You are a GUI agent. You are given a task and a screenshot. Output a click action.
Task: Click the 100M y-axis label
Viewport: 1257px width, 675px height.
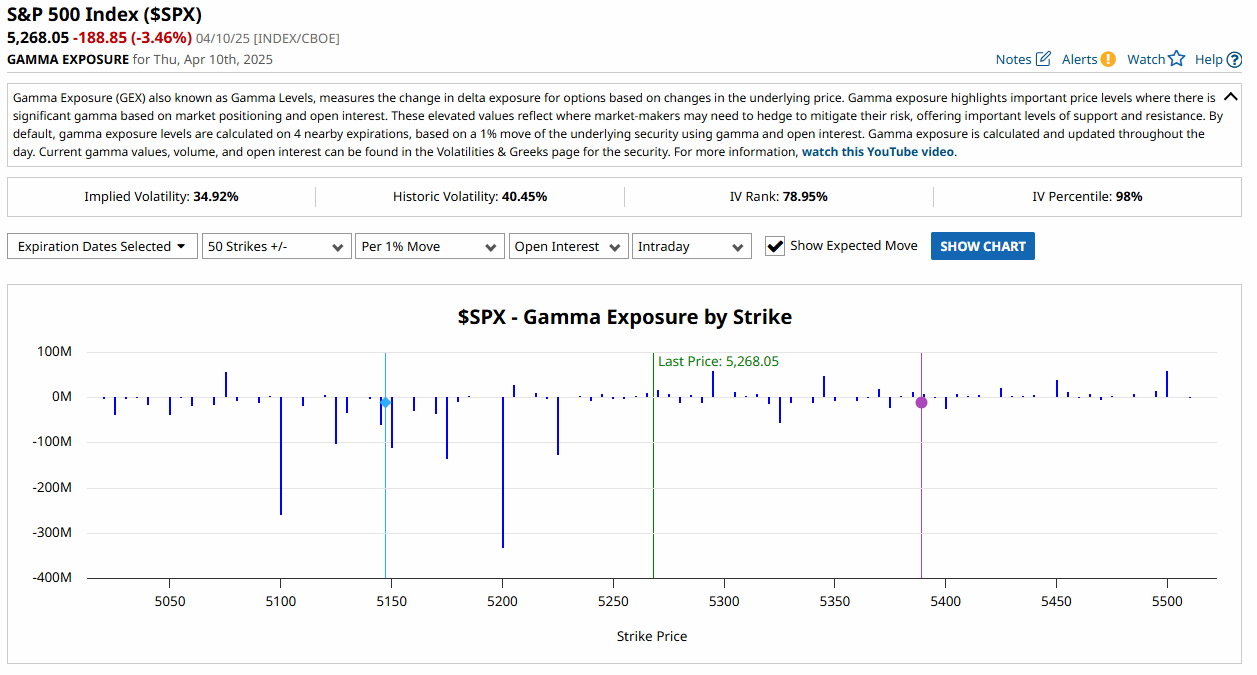[x=54, y=351]
